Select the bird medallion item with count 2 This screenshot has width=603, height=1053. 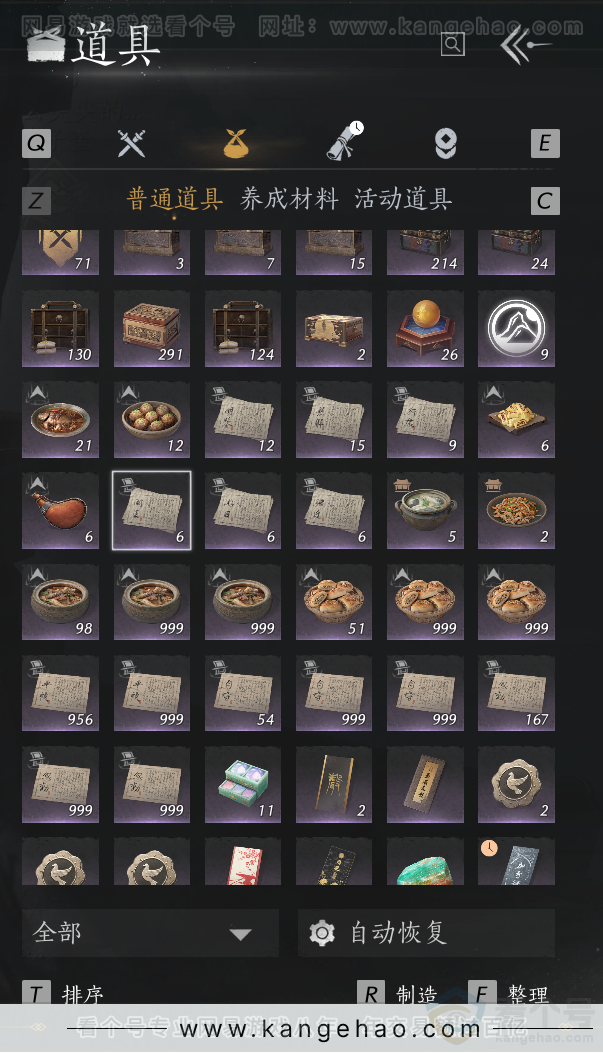[516, 784]
